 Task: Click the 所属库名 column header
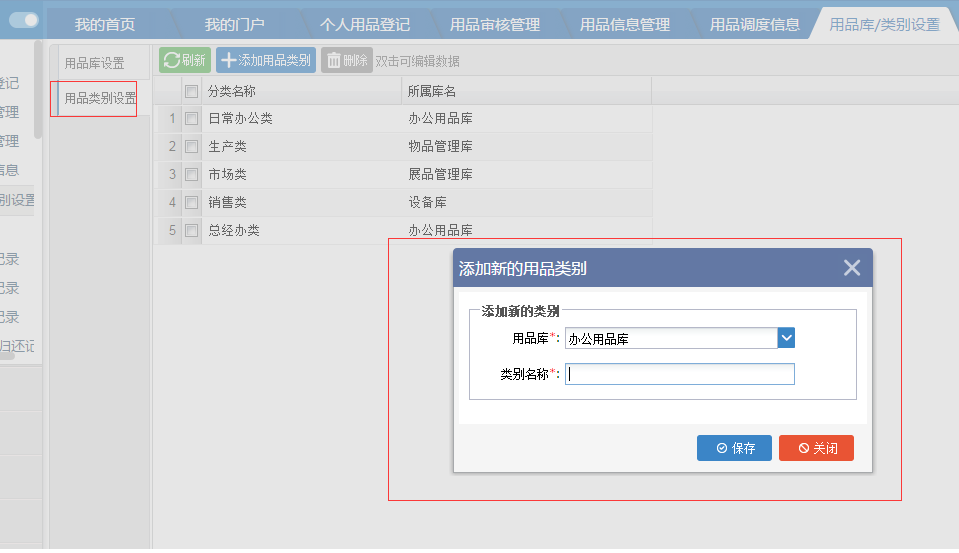(x=432, y=91)
